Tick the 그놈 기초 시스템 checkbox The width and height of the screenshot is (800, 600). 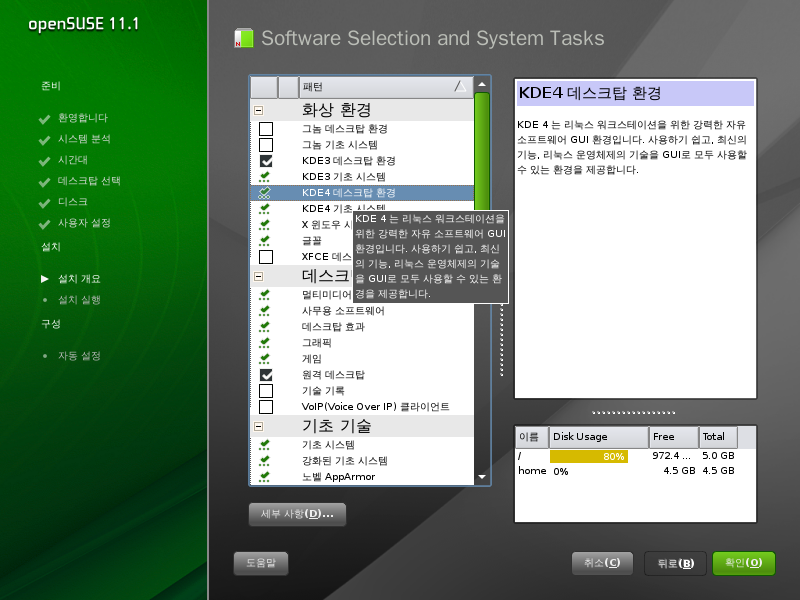pos(266,145)
